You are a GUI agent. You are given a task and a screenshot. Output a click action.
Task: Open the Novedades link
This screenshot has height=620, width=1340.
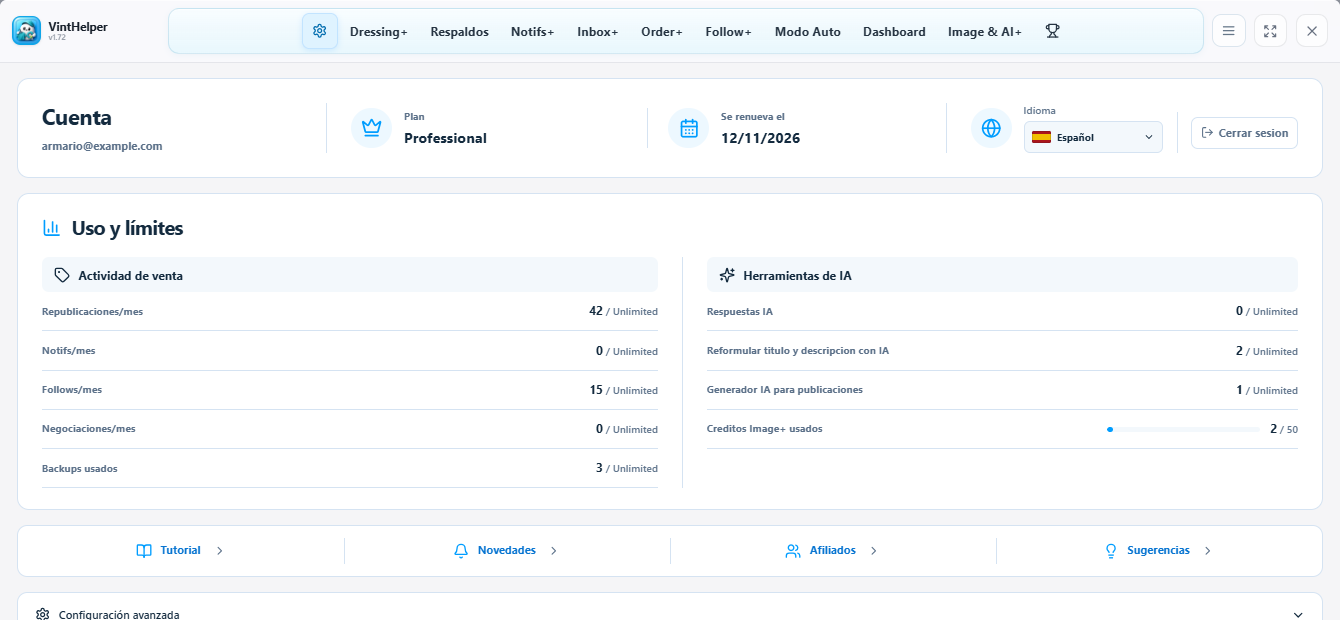point(507,551)
